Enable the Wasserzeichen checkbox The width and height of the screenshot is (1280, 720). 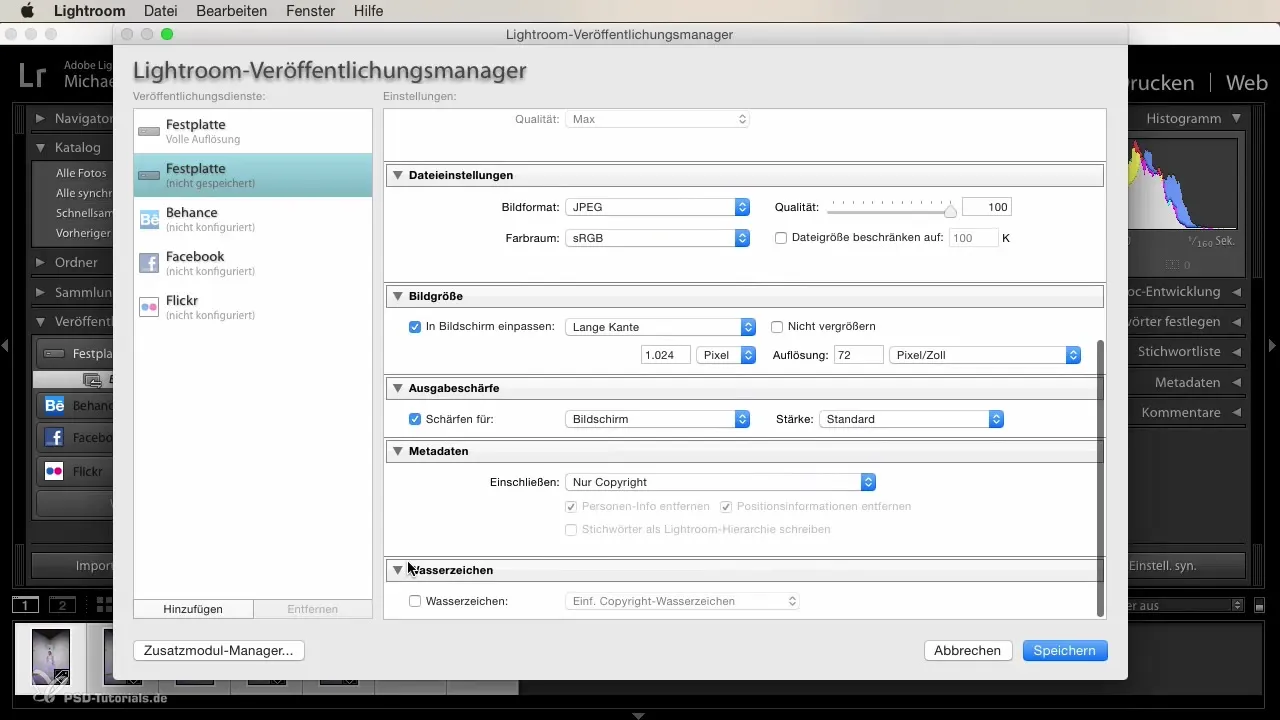click(415, 601)
